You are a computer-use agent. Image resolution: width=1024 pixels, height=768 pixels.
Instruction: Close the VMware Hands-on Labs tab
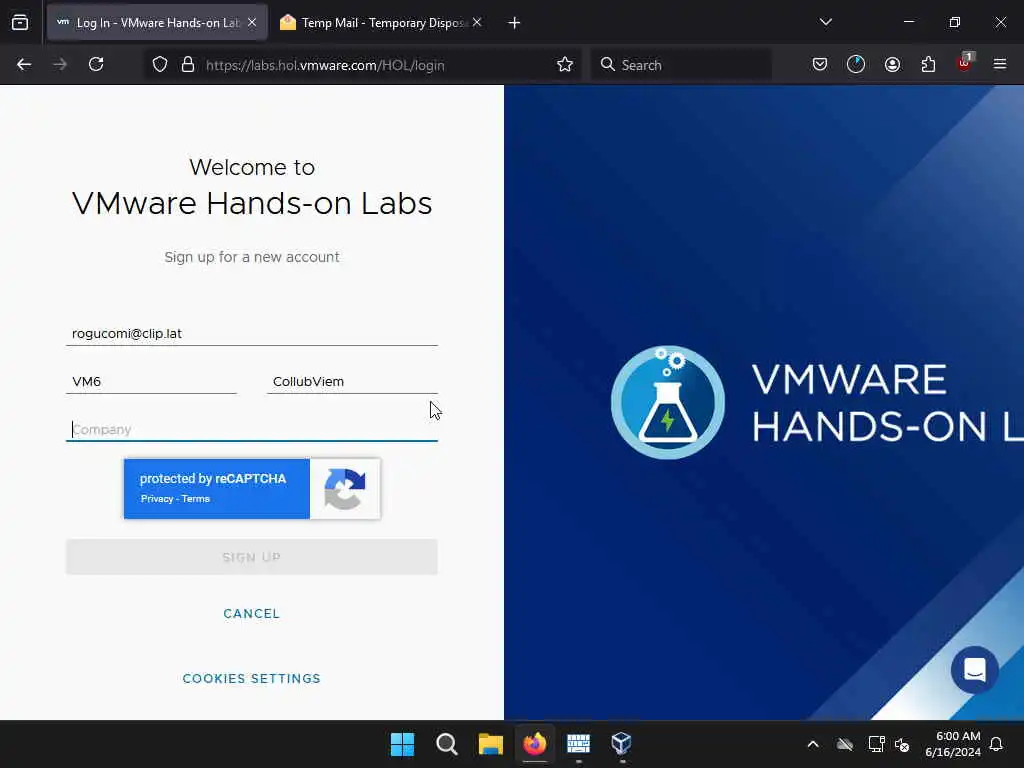click(x=252, y=22)
